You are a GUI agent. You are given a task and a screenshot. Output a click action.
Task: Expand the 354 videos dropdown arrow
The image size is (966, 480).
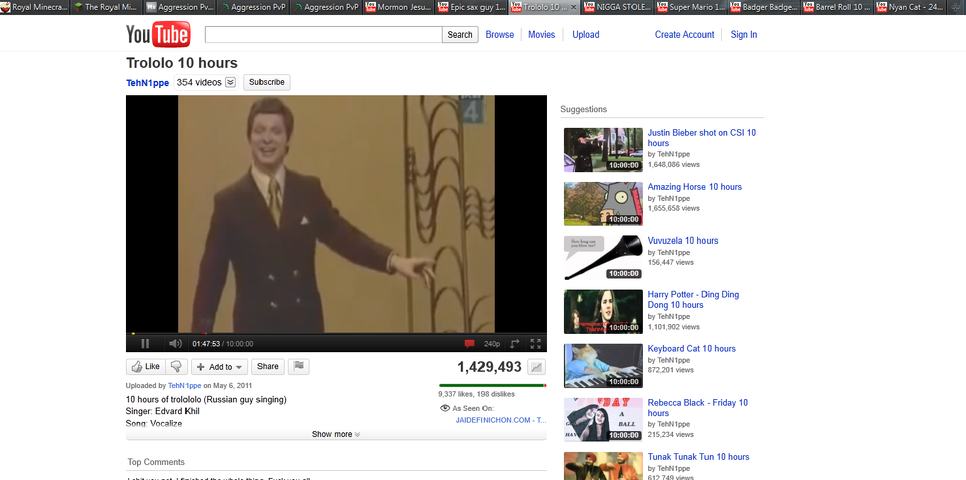tap(230, 82)
